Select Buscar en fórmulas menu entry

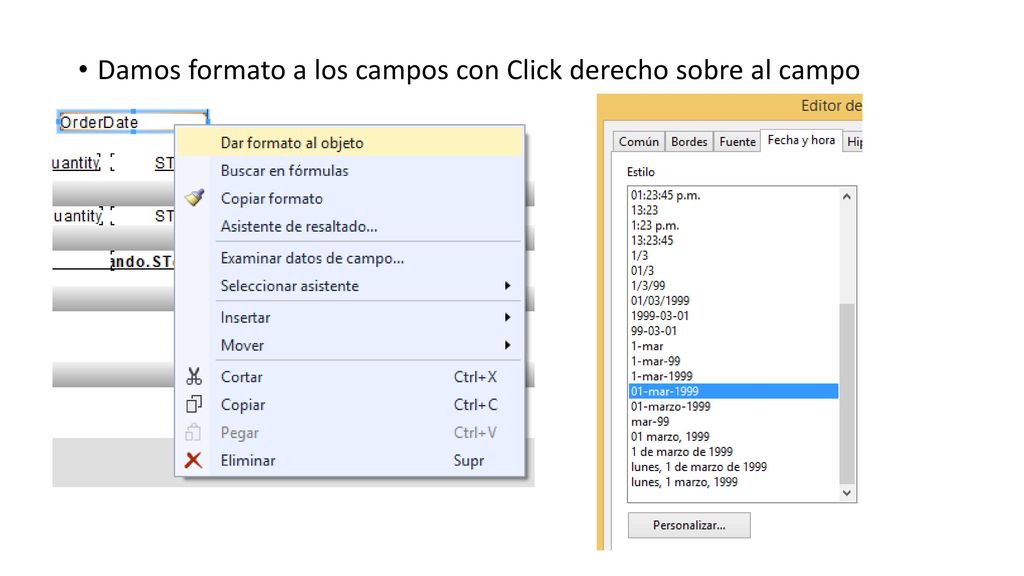(x=350, y=170)
